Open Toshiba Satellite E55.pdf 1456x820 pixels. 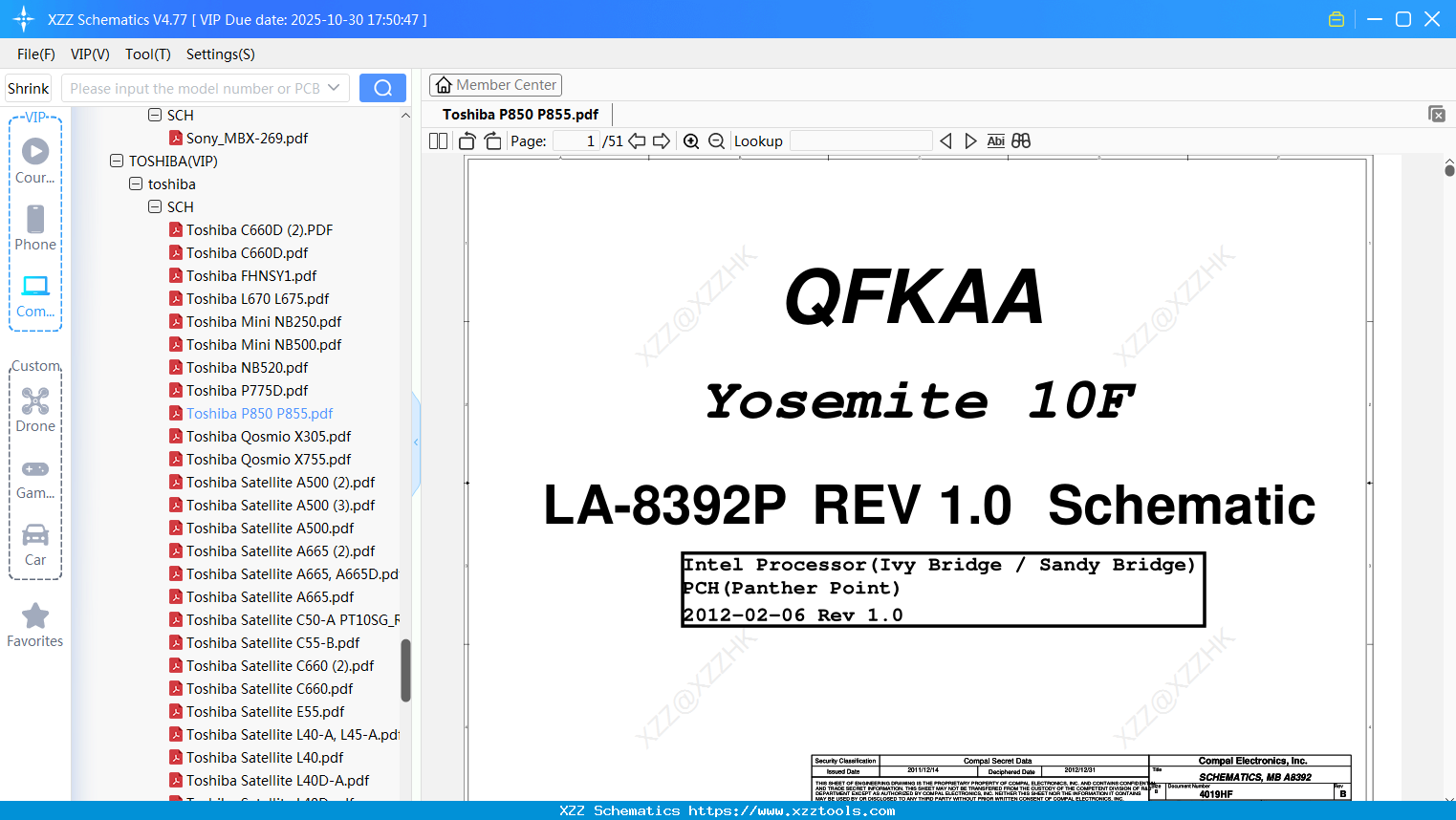click(265, 712)
